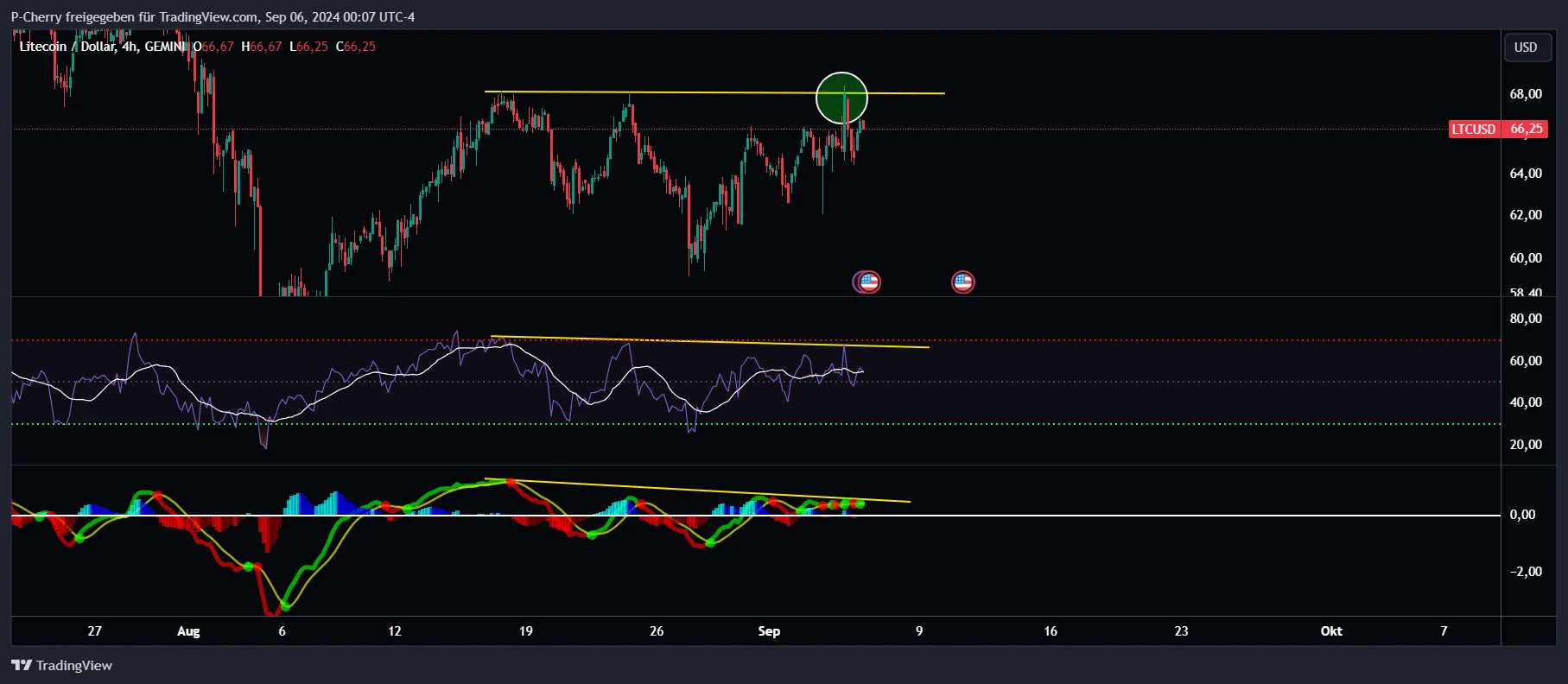Click the Okt label on time axis

click(x=1331, y=631)
